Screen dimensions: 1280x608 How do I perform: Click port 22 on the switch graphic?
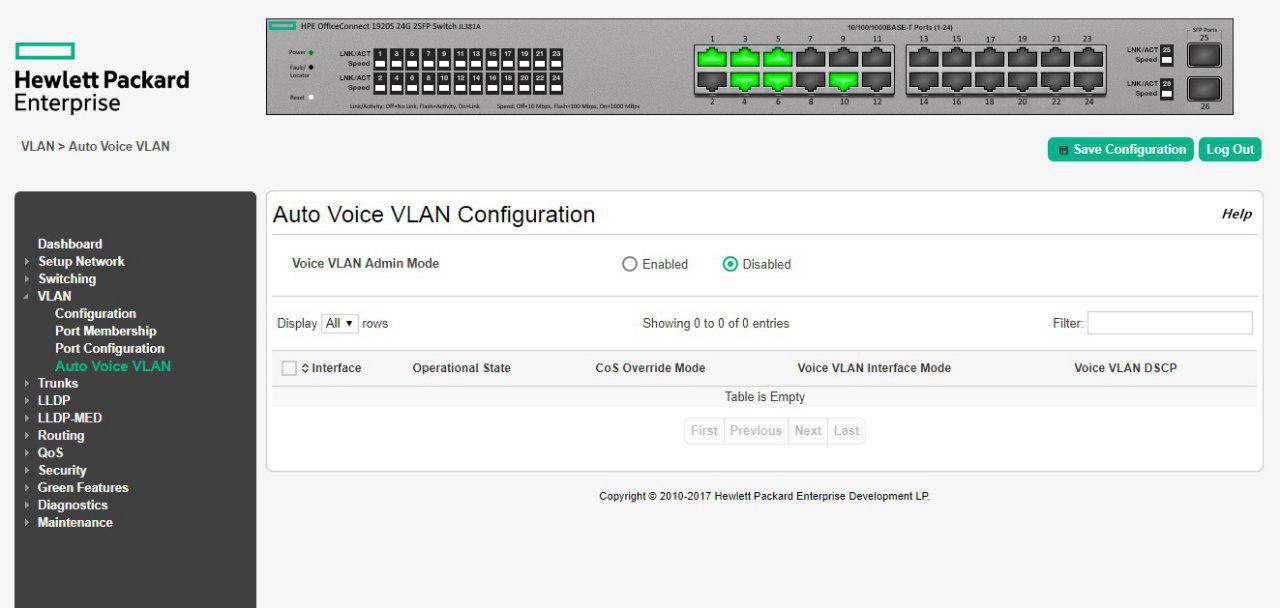pyautogui.click(x=1056, y=81)
